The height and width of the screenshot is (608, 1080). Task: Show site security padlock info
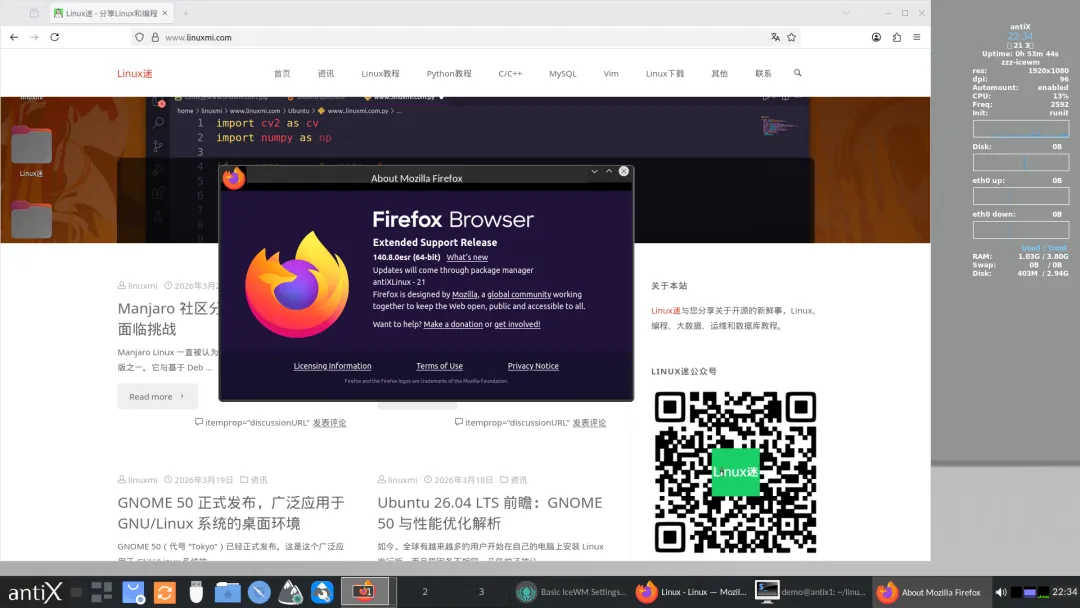point(155,37)
